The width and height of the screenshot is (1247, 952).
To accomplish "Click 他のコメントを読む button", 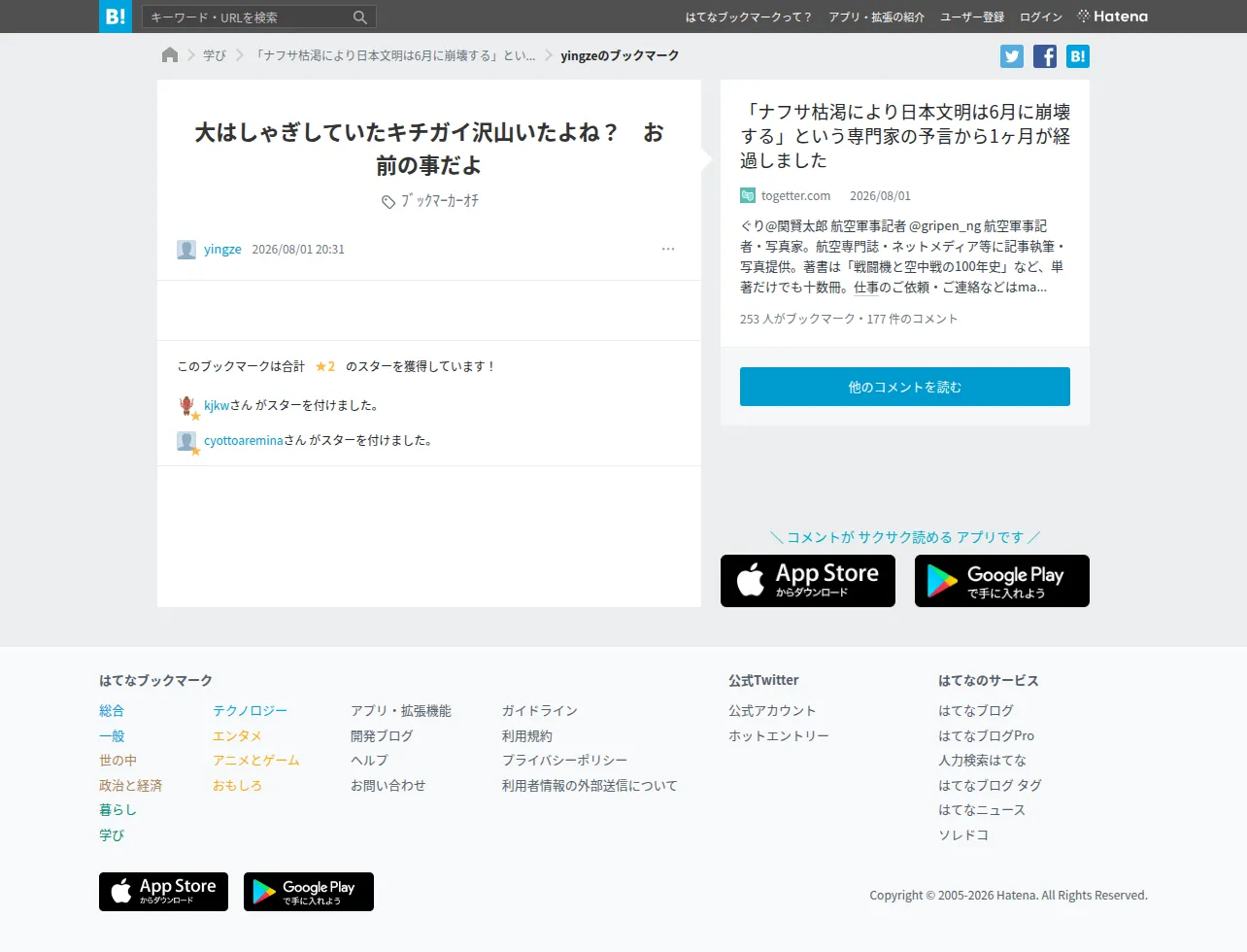I will (905, 387).
